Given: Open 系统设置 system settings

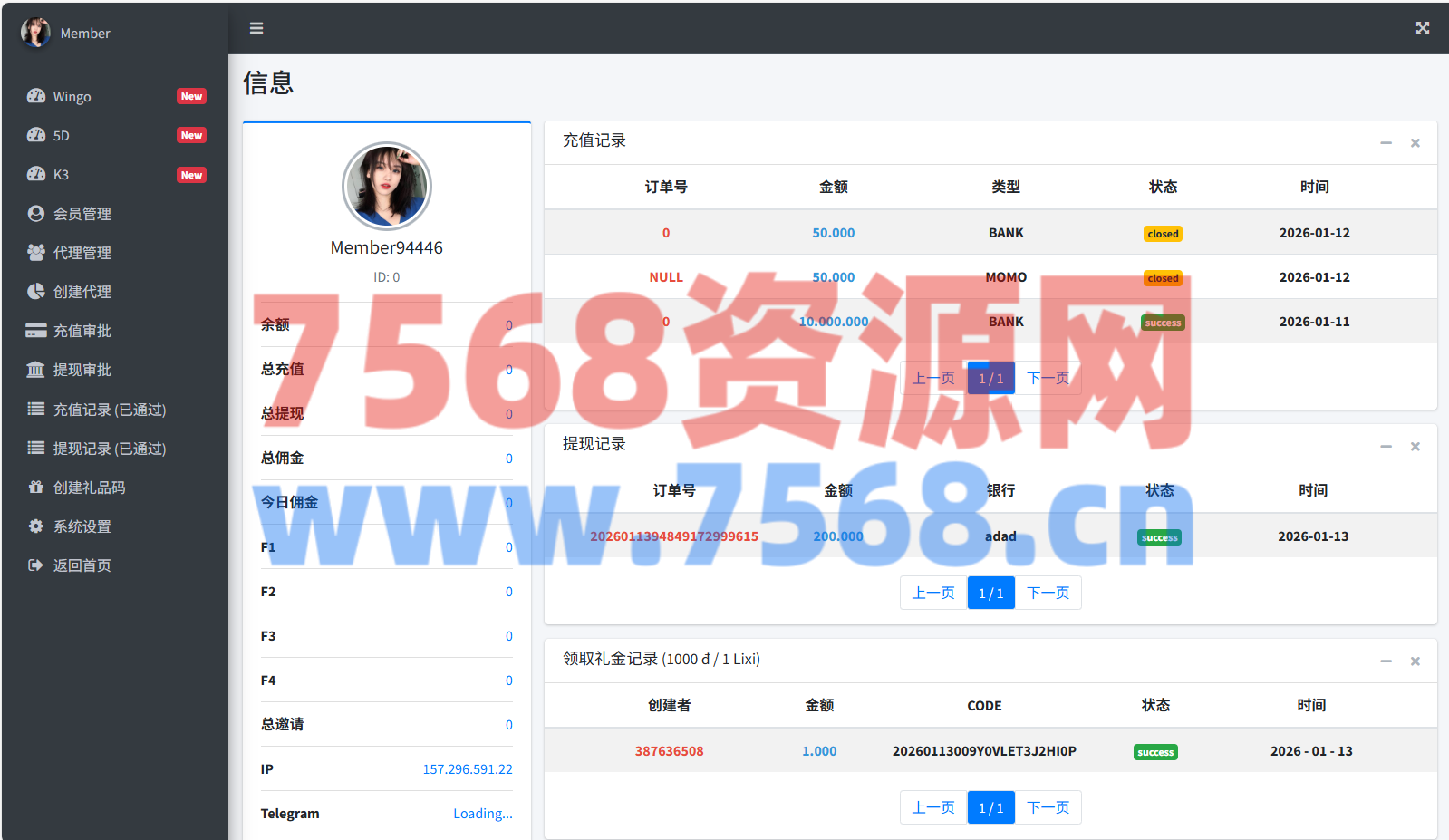Looking at the screenshot, I should (x=82, y=526).
